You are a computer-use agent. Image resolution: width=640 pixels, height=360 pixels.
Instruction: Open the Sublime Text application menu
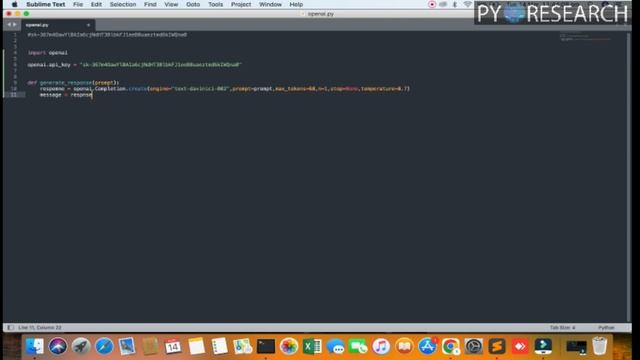(x=46, y=4)
